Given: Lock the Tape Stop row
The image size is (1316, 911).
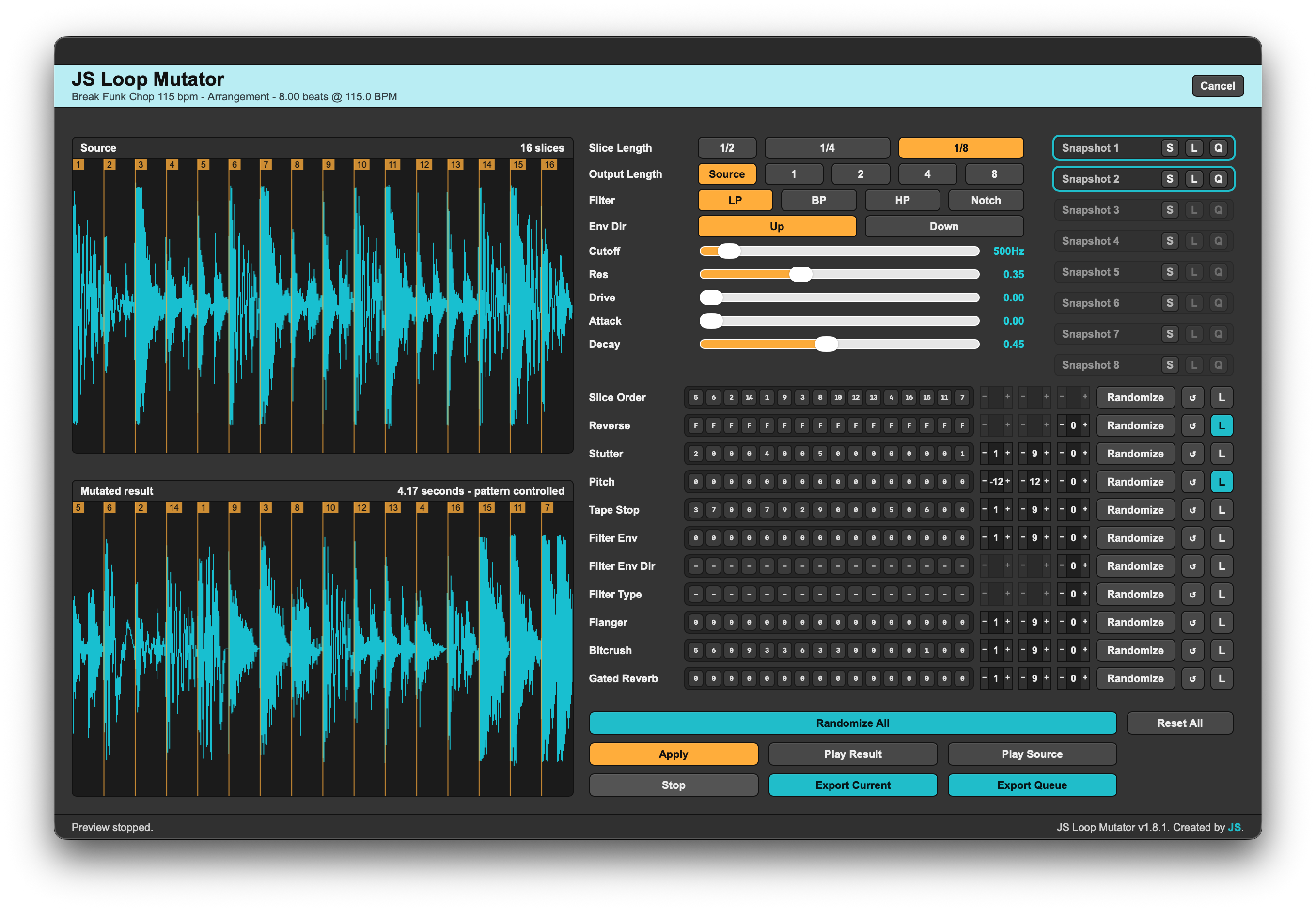Looking at the screenshot, I should pos(1221,510).
